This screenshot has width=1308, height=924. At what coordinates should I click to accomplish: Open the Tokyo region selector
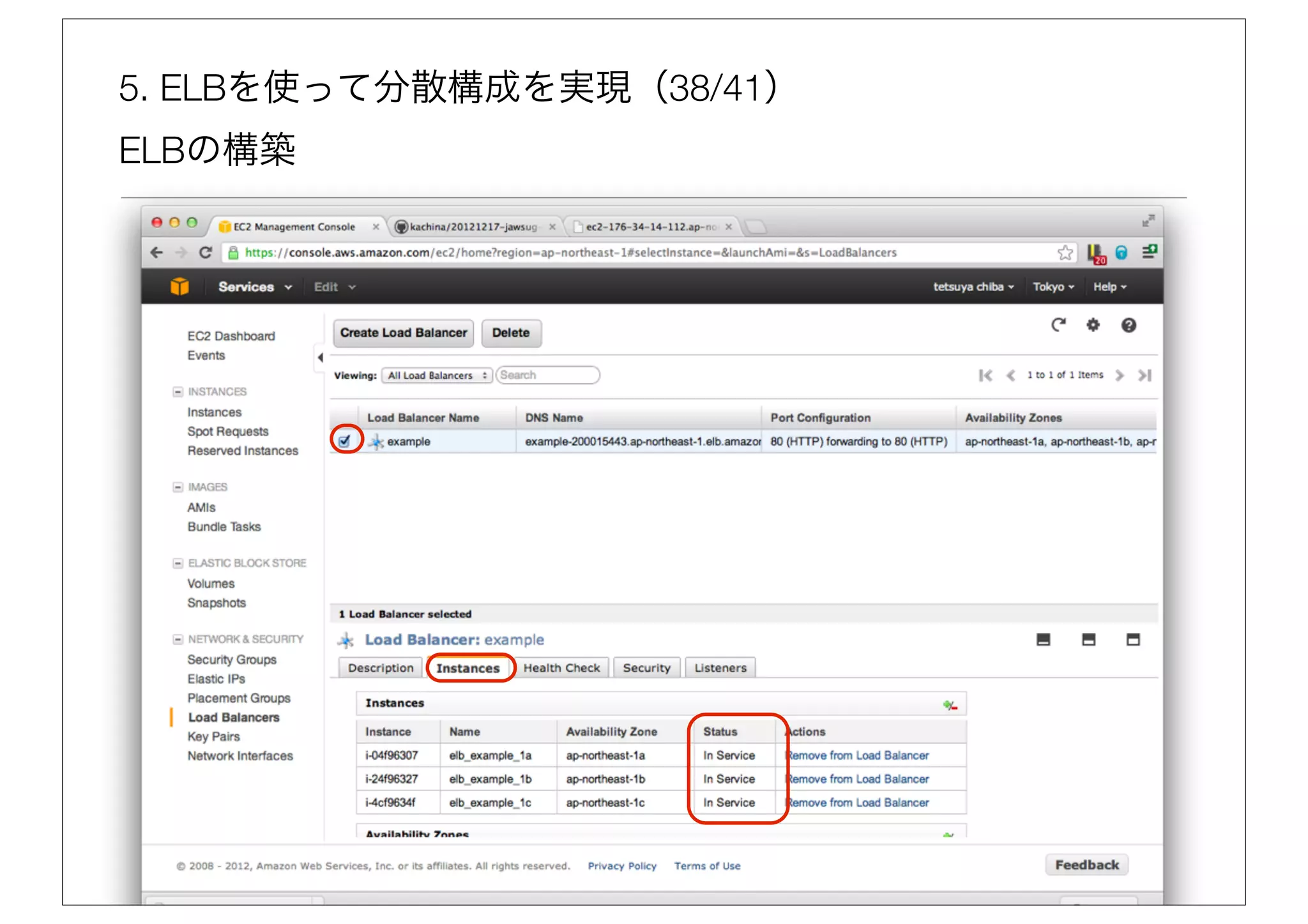[1054, 287]
